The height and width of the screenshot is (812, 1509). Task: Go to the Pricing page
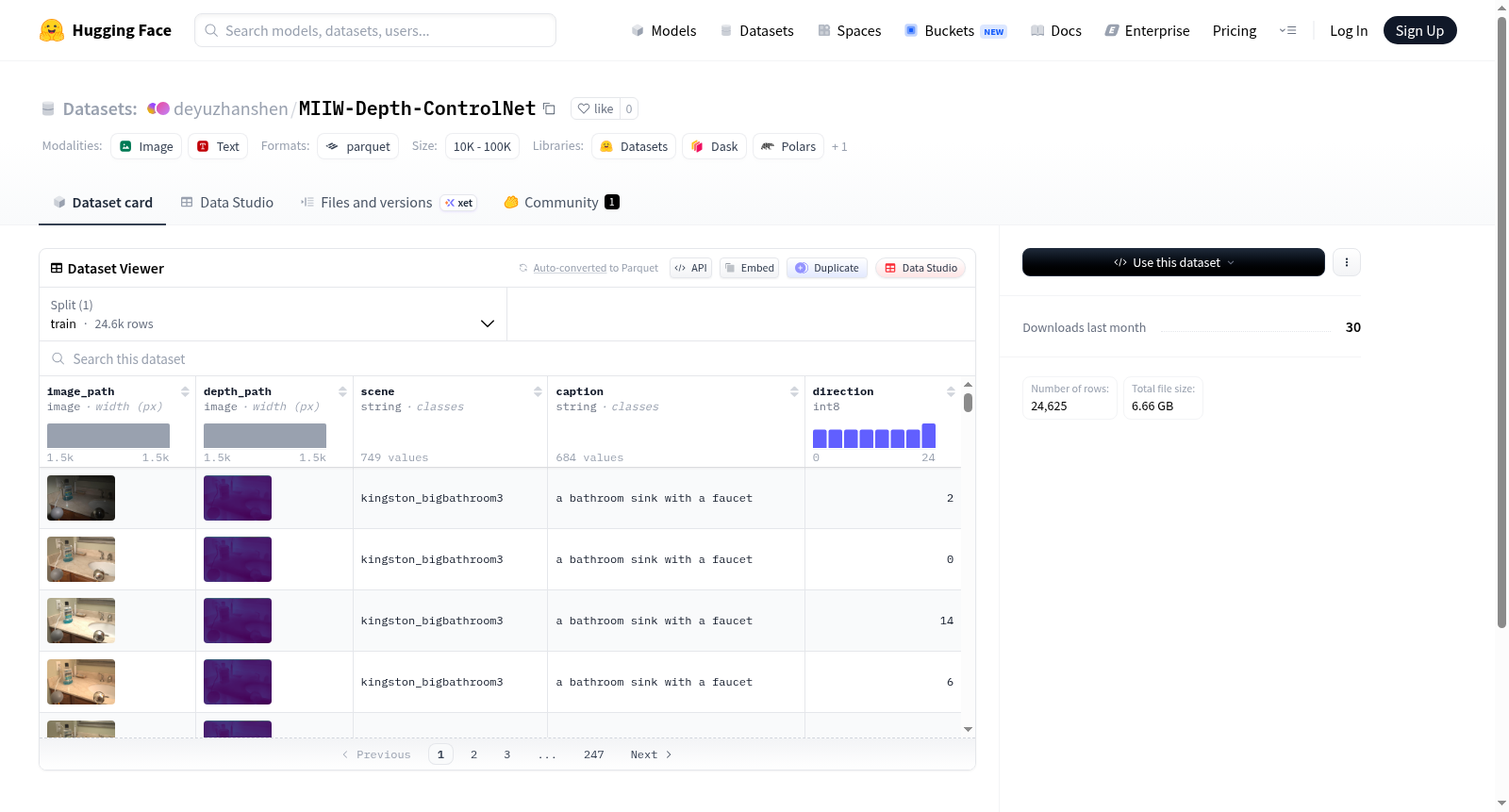tap(1235, 30)
